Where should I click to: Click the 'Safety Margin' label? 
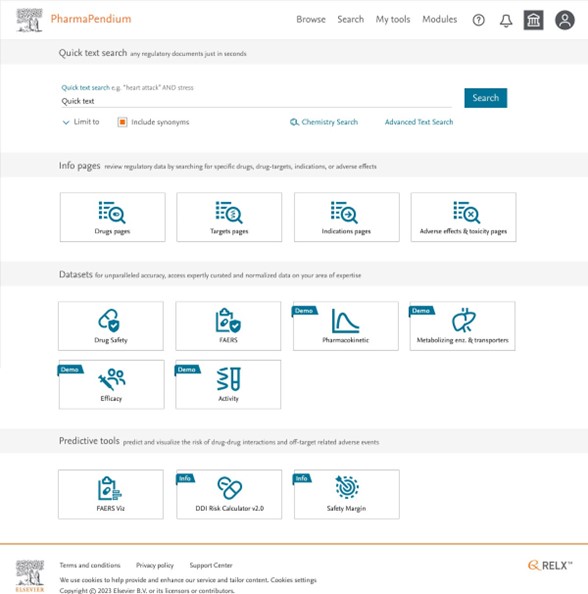click(346, 508)
